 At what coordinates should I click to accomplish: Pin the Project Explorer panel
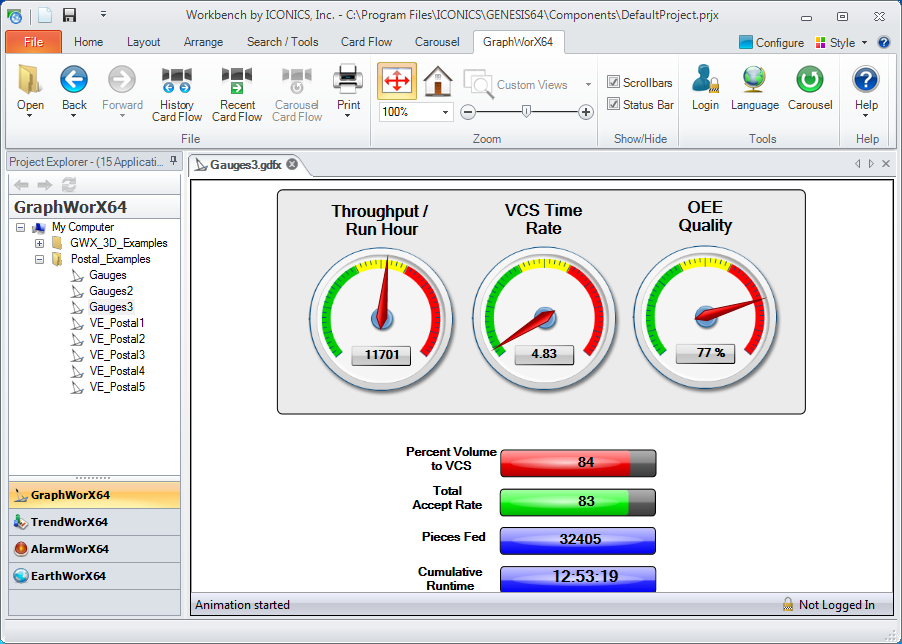point(173,161)
